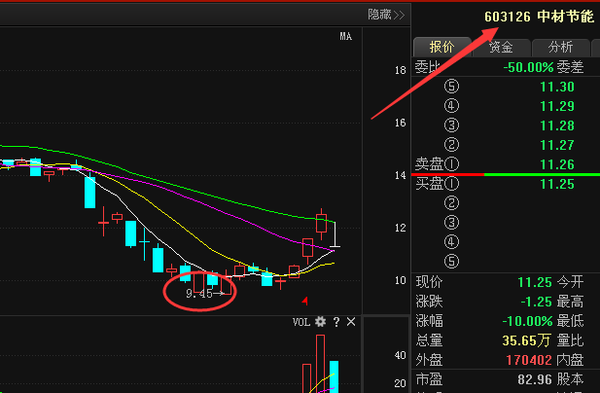The width and height of the screenshot is (600, 393).
Task: Select the 报价 tab
Action: pos(442,47)
